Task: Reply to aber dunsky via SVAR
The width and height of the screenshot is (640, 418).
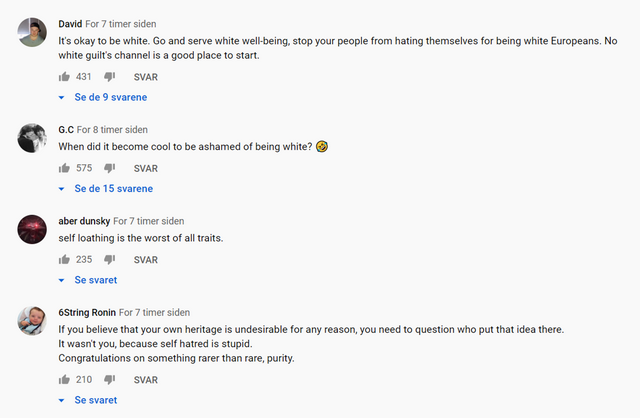Action: 146,260
